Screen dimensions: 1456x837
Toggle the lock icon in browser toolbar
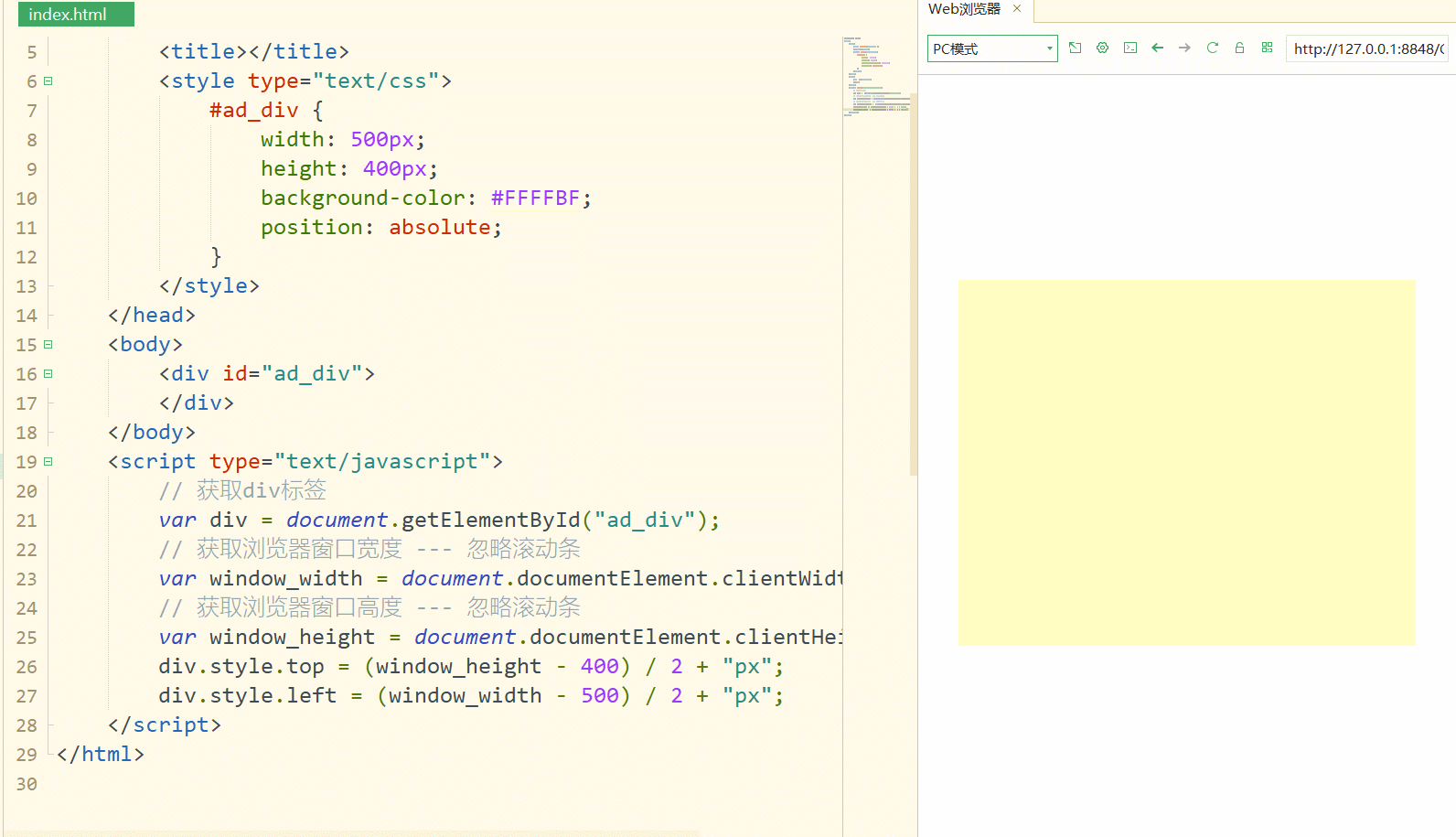coord(1240,48)
